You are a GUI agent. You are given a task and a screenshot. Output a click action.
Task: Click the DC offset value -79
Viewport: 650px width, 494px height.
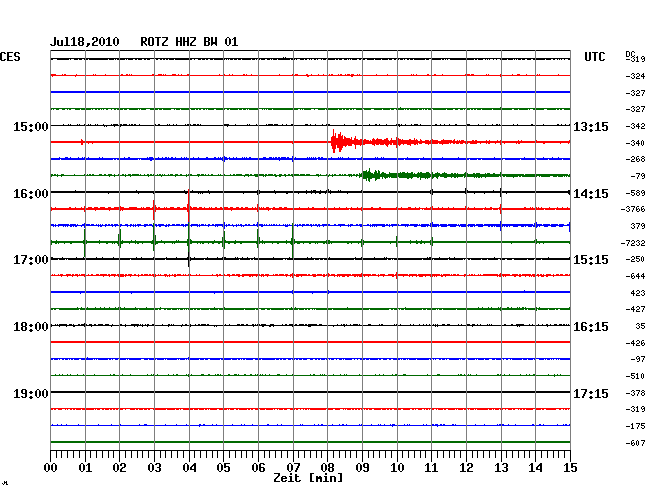coord(638,176)
